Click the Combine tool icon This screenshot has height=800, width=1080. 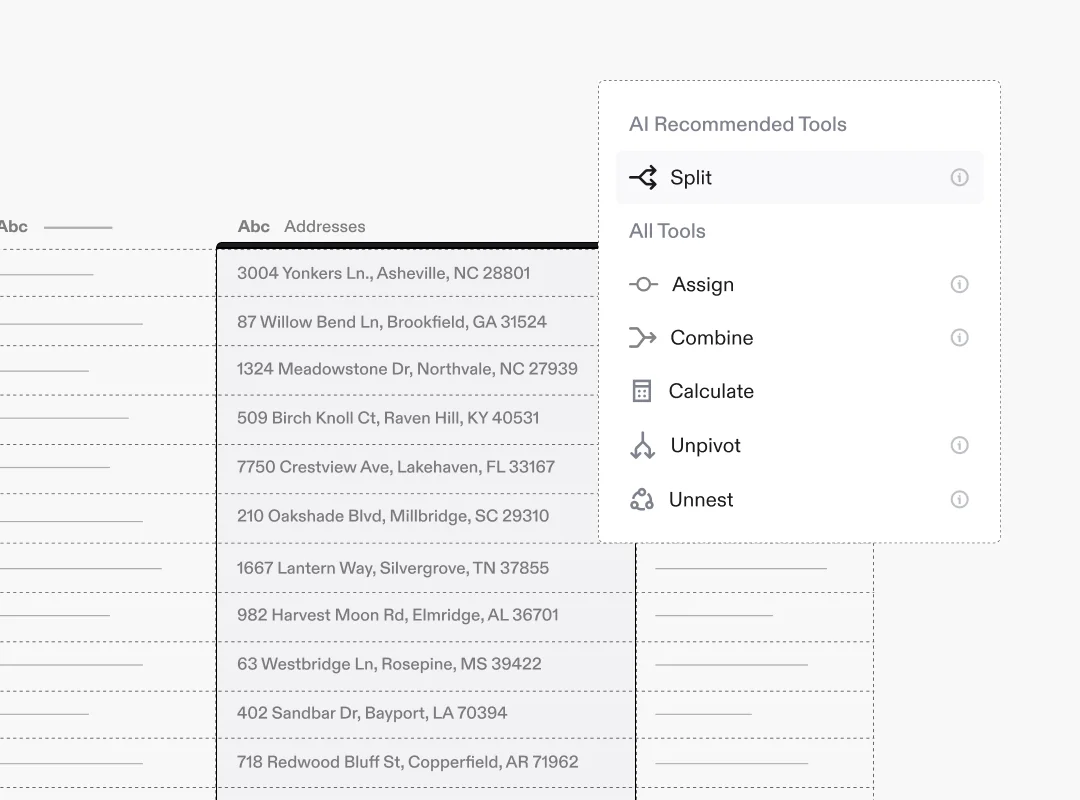coord(644,337)
